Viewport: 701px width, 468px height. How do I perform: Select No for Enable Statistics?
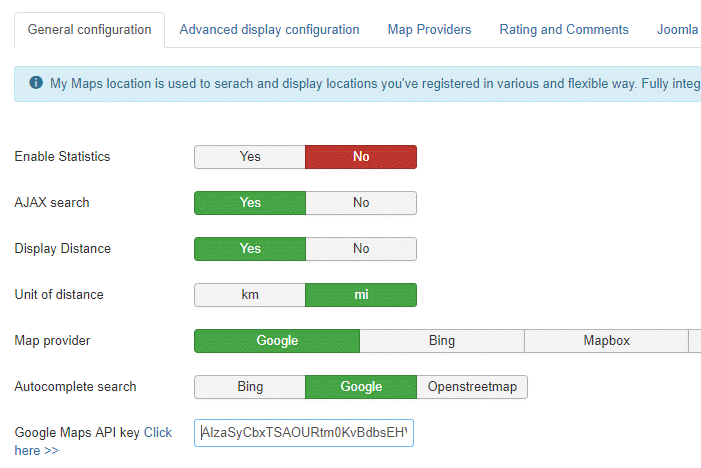[x=361, y=157]
